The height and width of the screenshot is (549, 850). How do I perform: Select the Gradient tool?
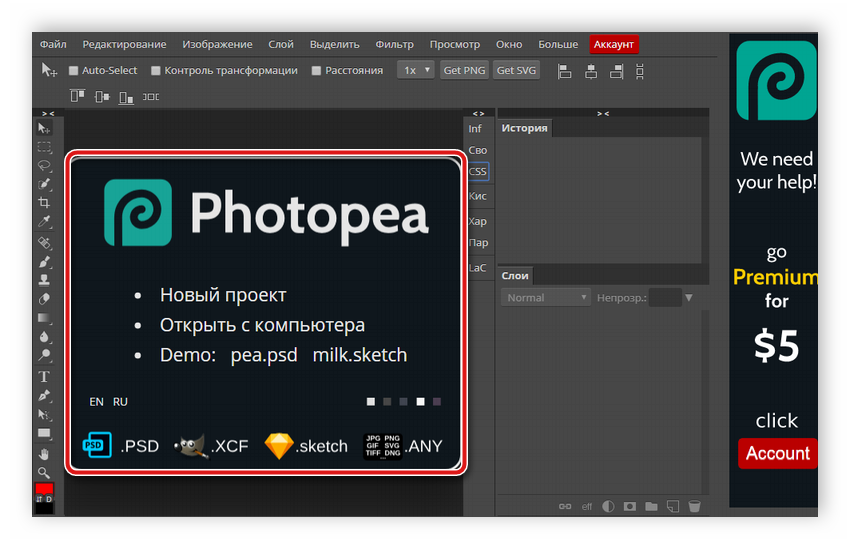(x=44, y=318)
